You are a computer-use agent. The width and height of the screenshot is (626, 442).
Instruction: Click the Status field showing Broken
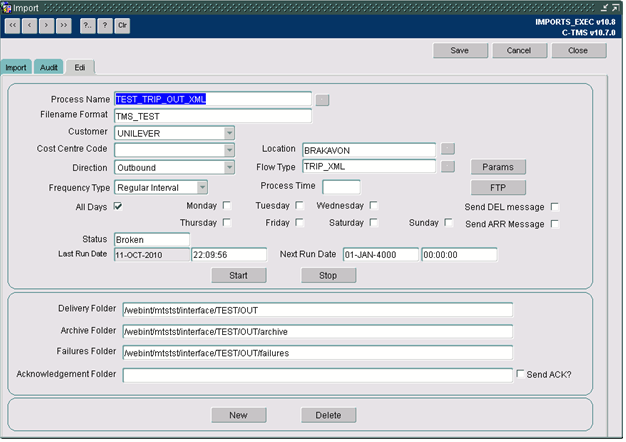[152, 240]
